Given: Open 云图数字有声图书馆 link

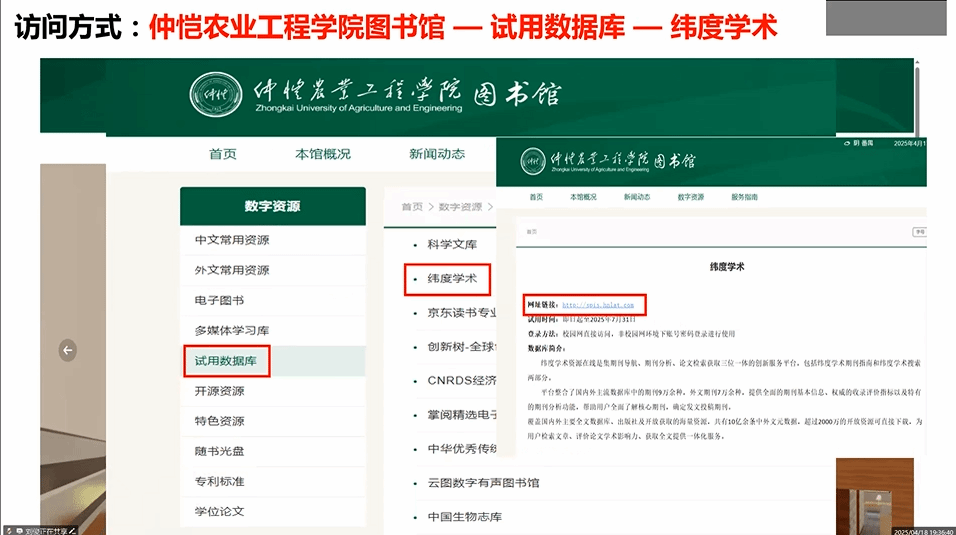Looking at the screenshot, I should pos(483,483).
